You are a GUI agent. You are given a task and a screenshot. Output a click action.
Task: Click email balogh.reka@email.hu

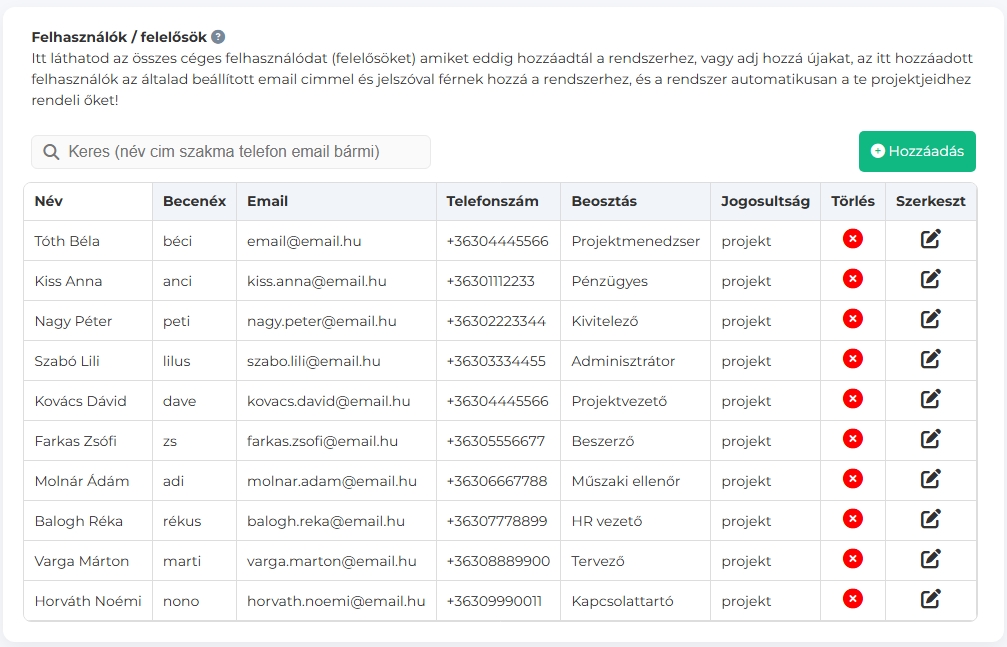326,522
